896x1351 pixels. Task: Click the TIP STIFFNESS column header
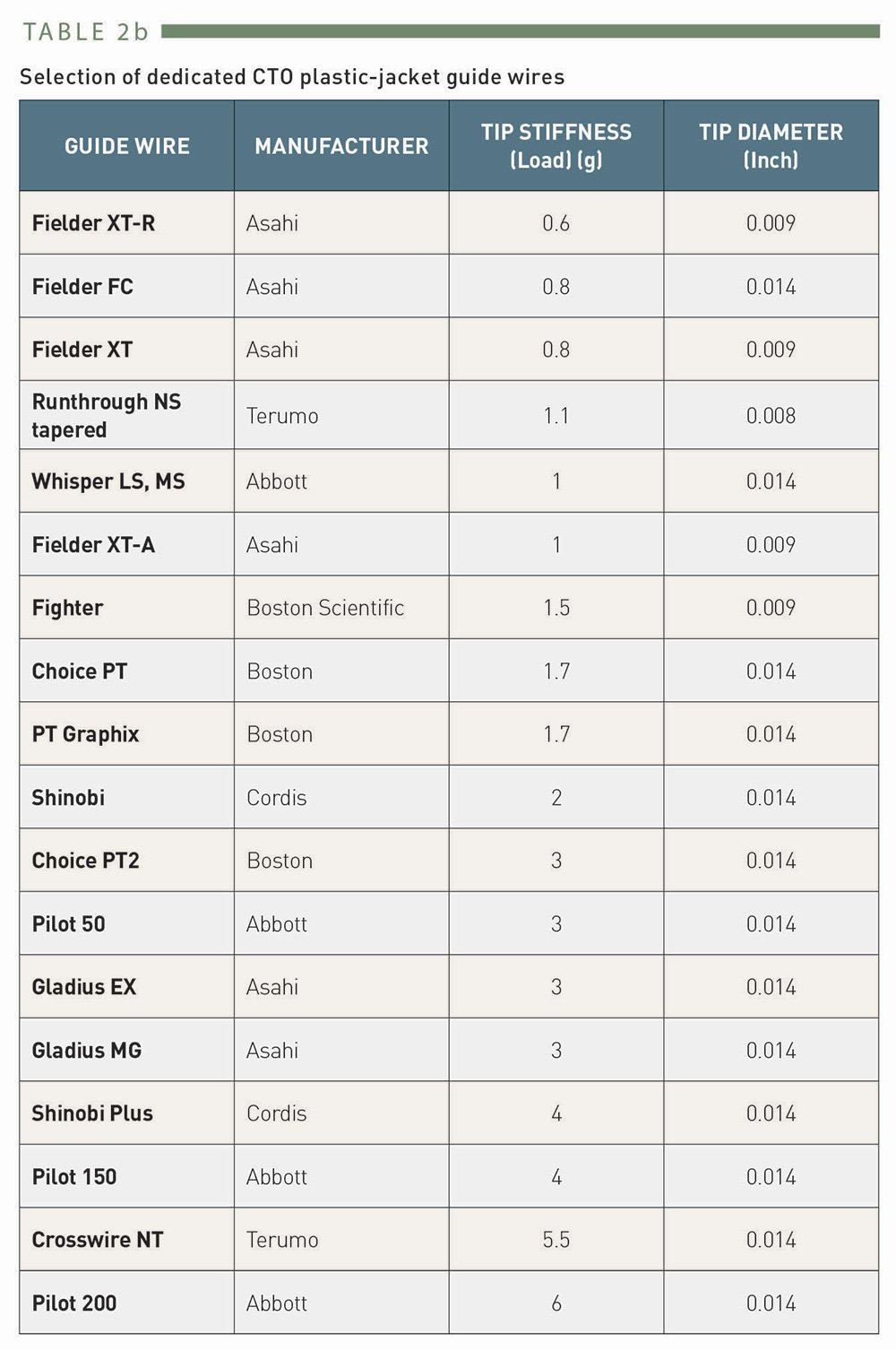(556, 146)
